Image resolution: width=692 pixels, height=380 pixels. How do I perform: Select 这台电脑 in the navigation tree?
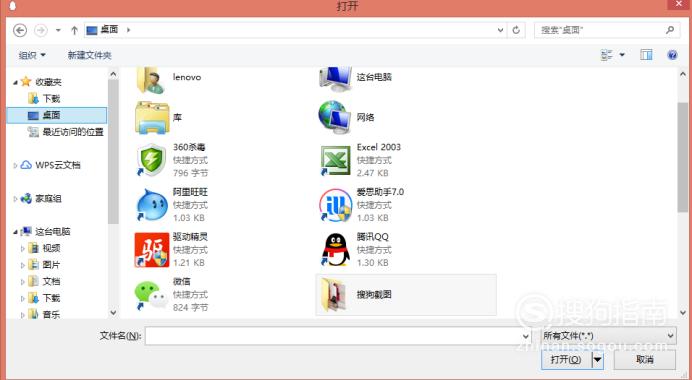(53, 232)
